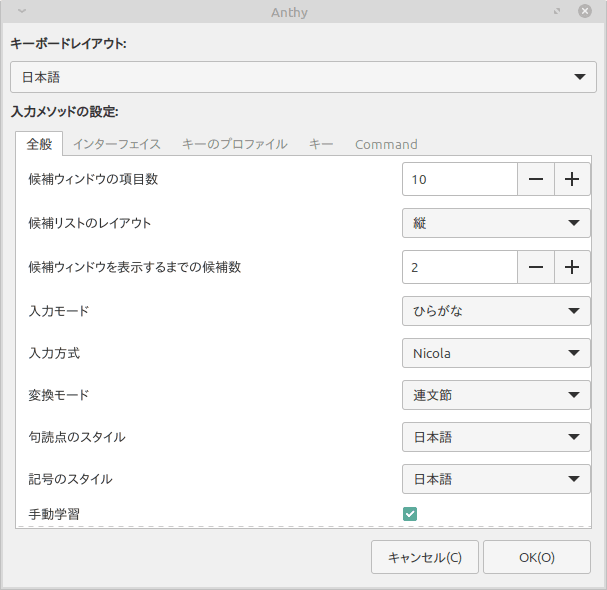This screenshot has width=607, height=590.
Task: Click the title bar resize icon
Action: point(557,11)
